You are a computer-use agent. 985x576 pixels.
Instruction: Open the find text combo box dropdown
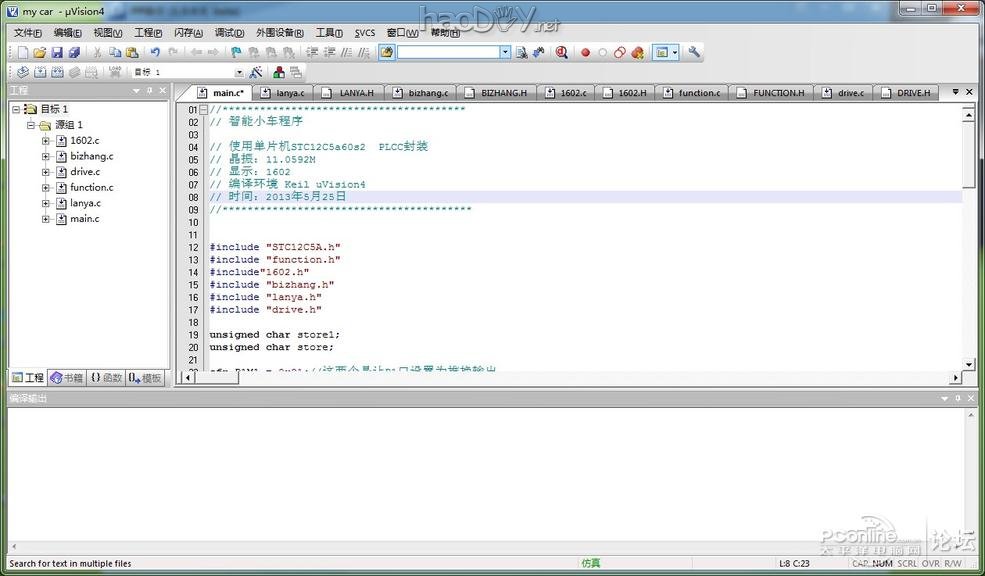[x=505, y=52]
